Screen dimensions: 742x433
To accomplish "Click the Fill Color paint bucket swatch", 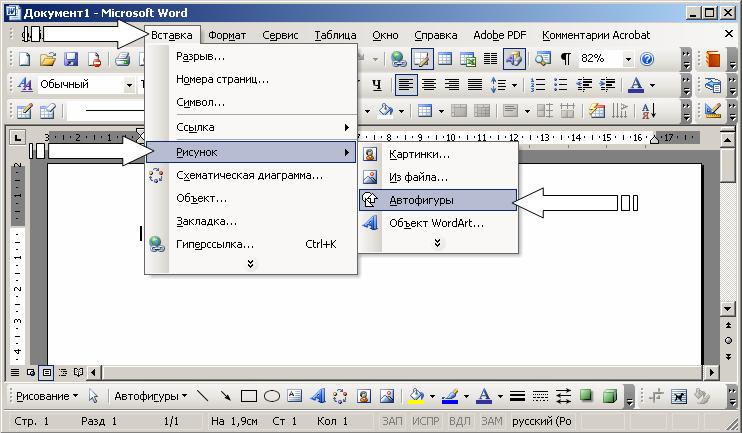I will tap(417, 396).
